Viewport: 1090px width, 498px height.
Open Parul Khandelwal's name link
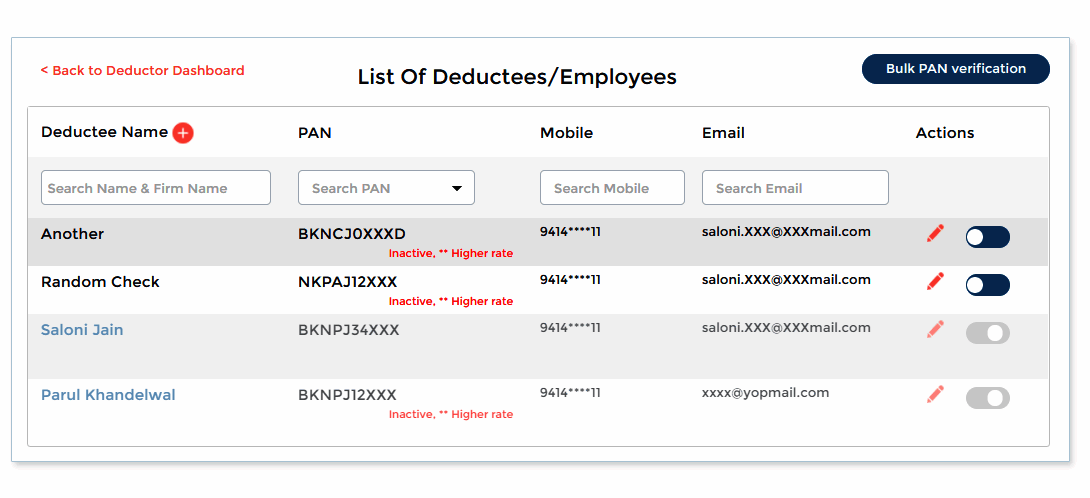coord(108,395)
